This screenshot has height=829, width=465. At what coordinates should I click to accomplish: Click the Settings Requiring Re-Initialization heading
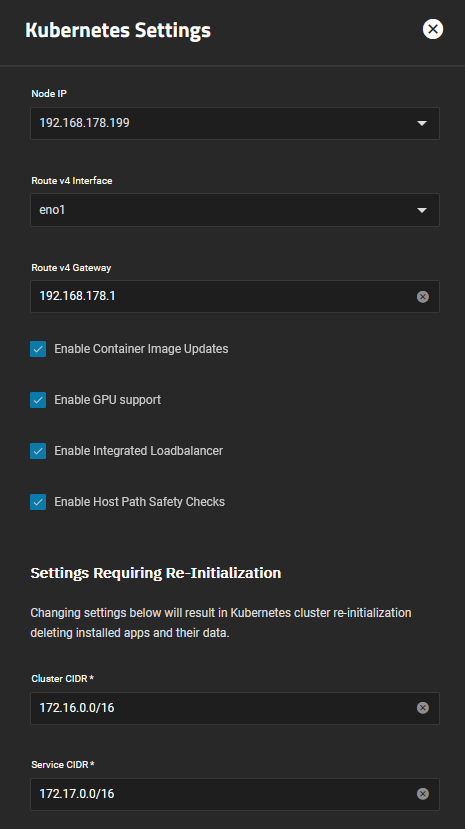[156, 573]
